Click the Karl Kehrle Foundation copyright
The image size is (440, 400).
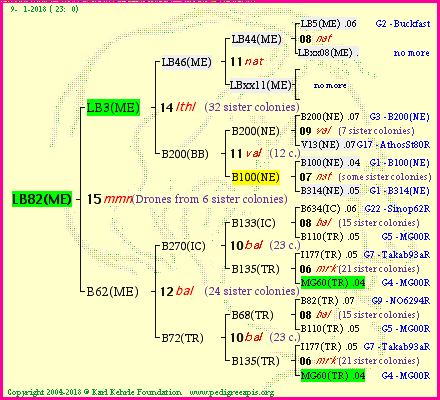[94, 392]
